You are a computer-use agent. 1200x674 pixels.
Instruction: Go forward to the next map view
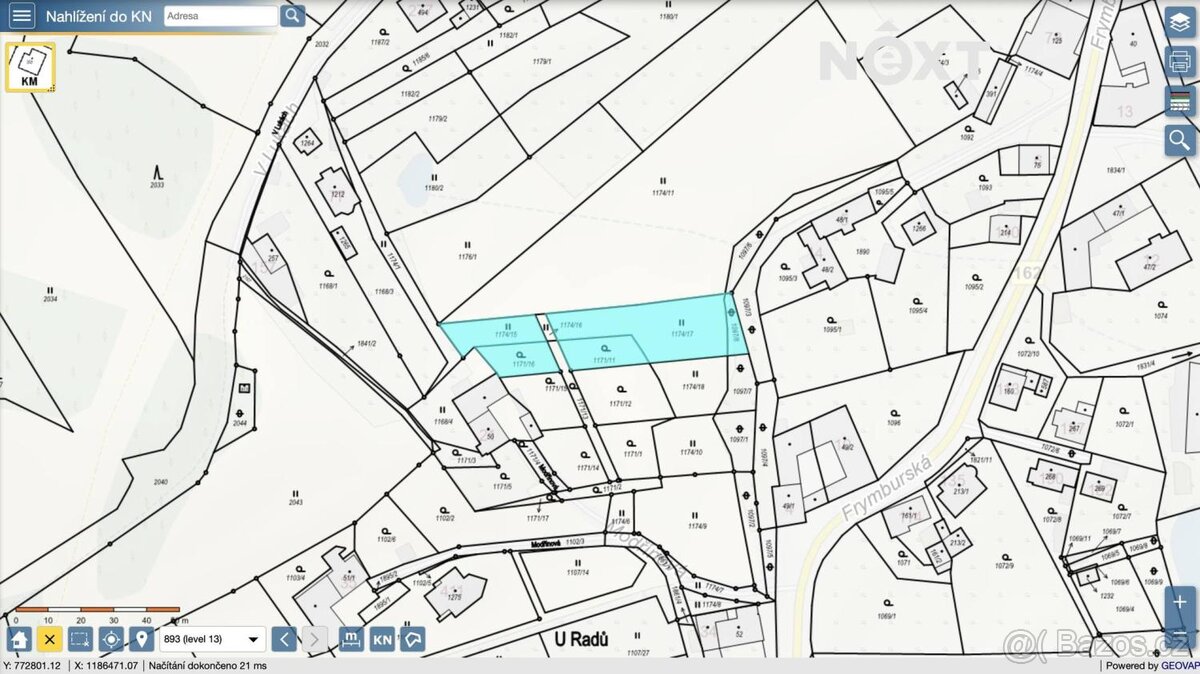pyautogui.click(x=314, y=639)
